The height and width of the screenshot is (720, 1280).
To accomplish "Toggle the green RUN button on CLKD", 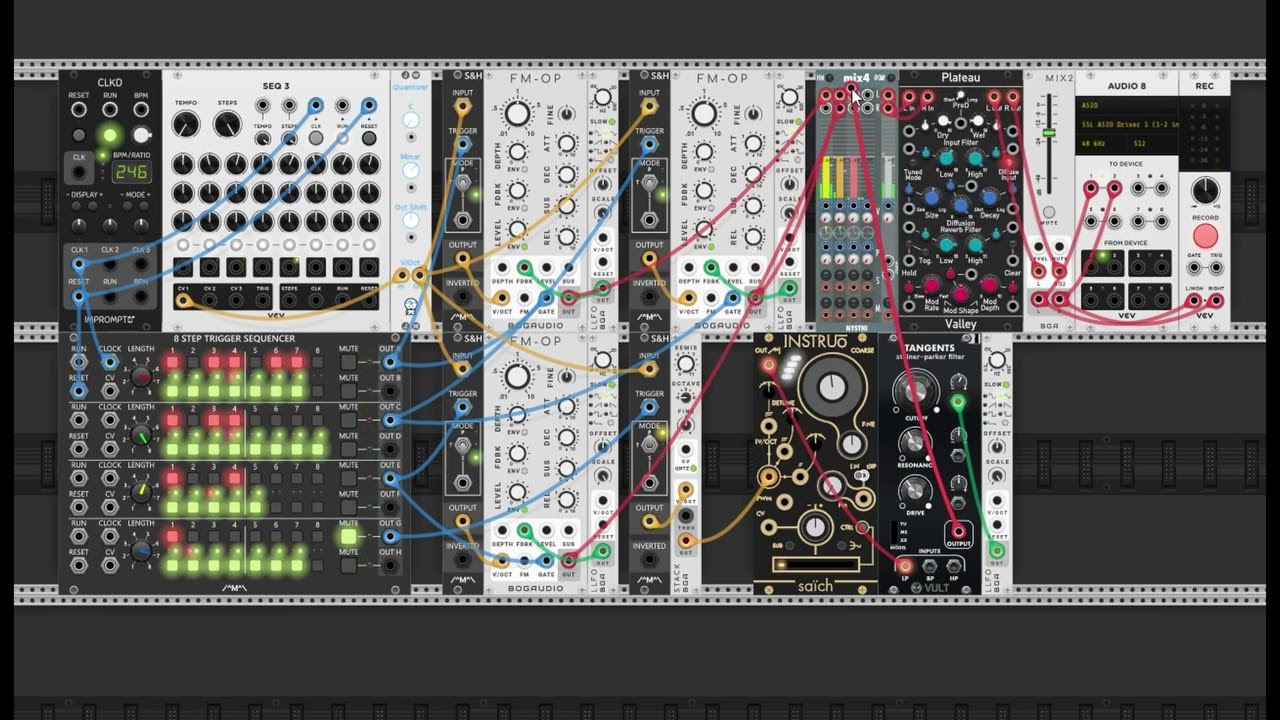I will coord(110,135).
